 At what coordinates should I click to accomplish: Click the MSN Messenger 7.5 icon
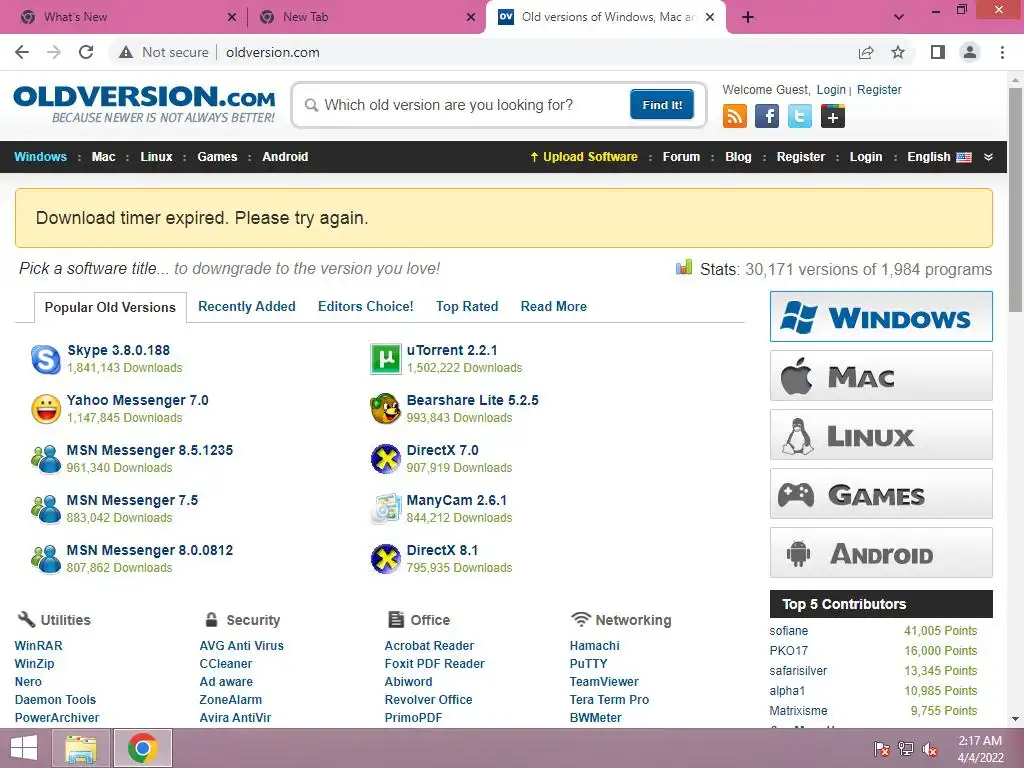click(46, 509)
